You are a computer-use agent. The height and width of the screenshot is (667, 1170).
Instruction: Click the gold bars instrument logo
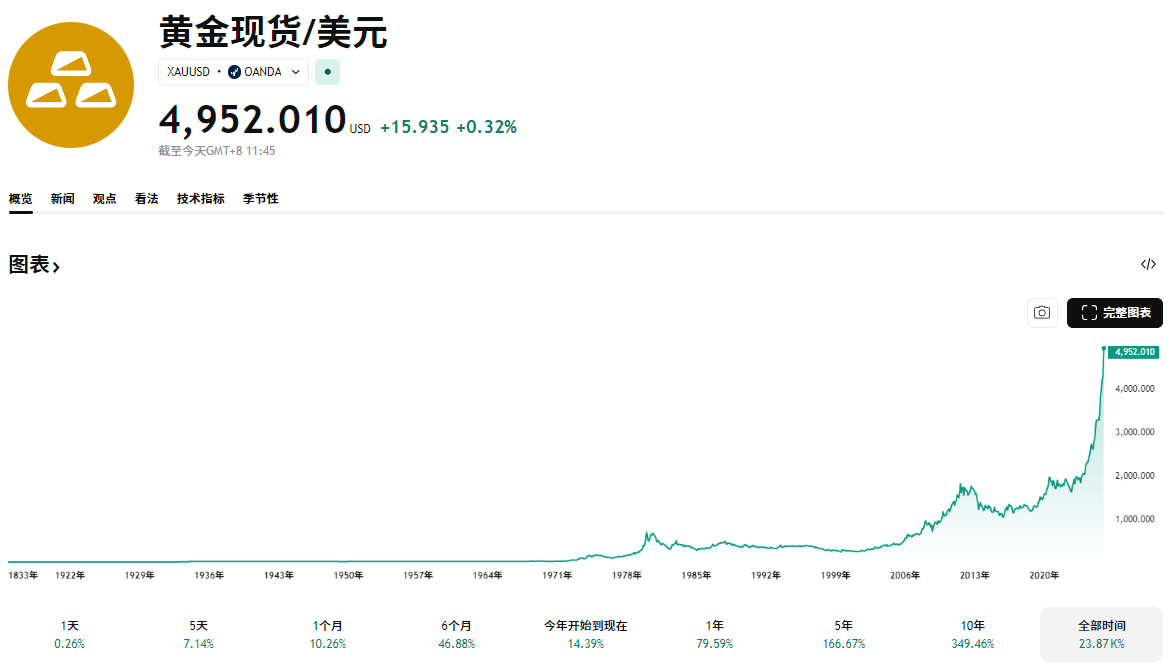point(70,86)
